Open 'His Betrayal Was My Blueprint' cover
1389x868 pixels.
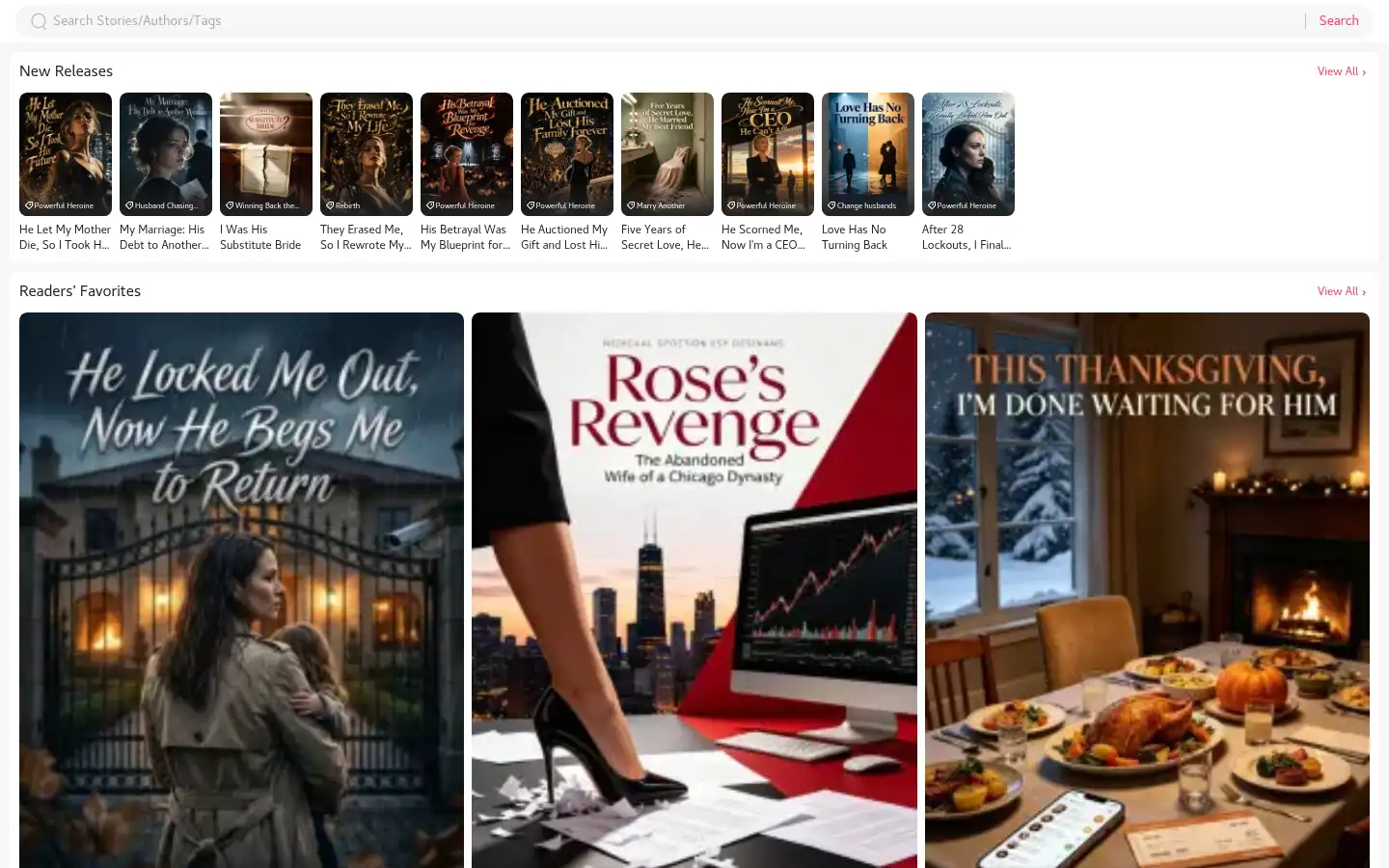click(x=467, y=154)
